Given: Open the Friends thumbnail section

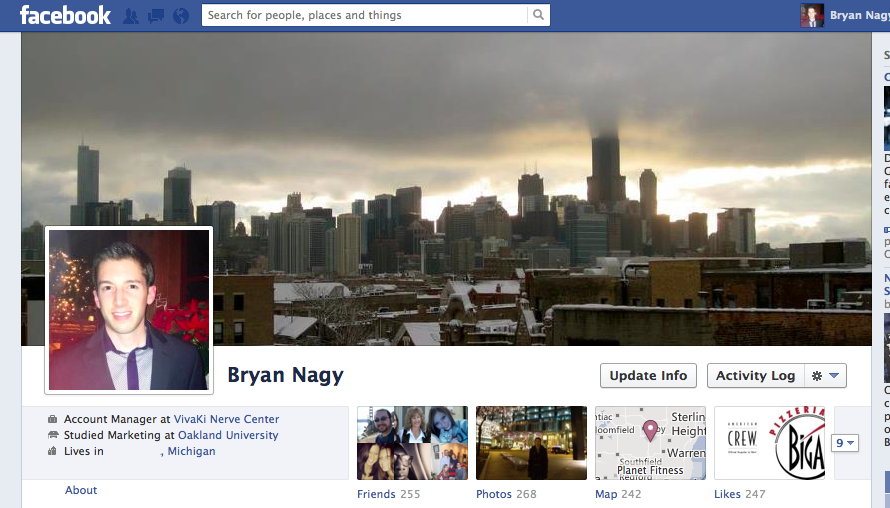Looking at the screenshot, I should (412, 443).
